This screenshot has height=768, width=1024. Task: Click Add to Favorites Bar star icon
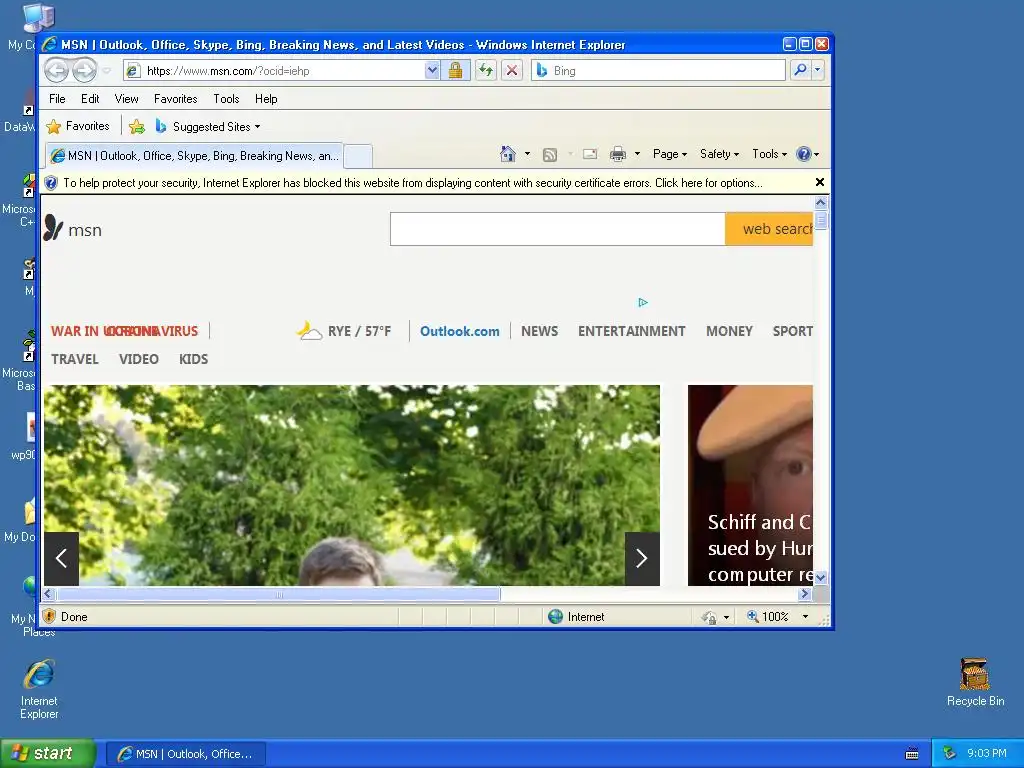pos(136,127)
